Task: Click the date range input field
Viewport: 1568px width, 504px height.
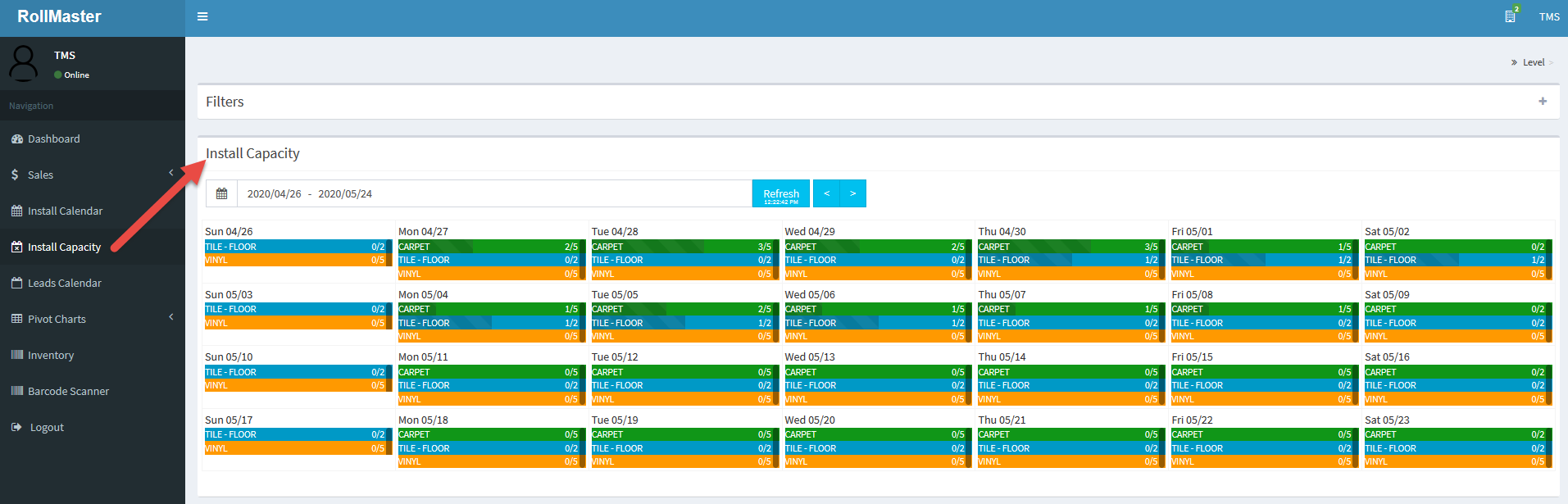Action: (x=493, y=193)
